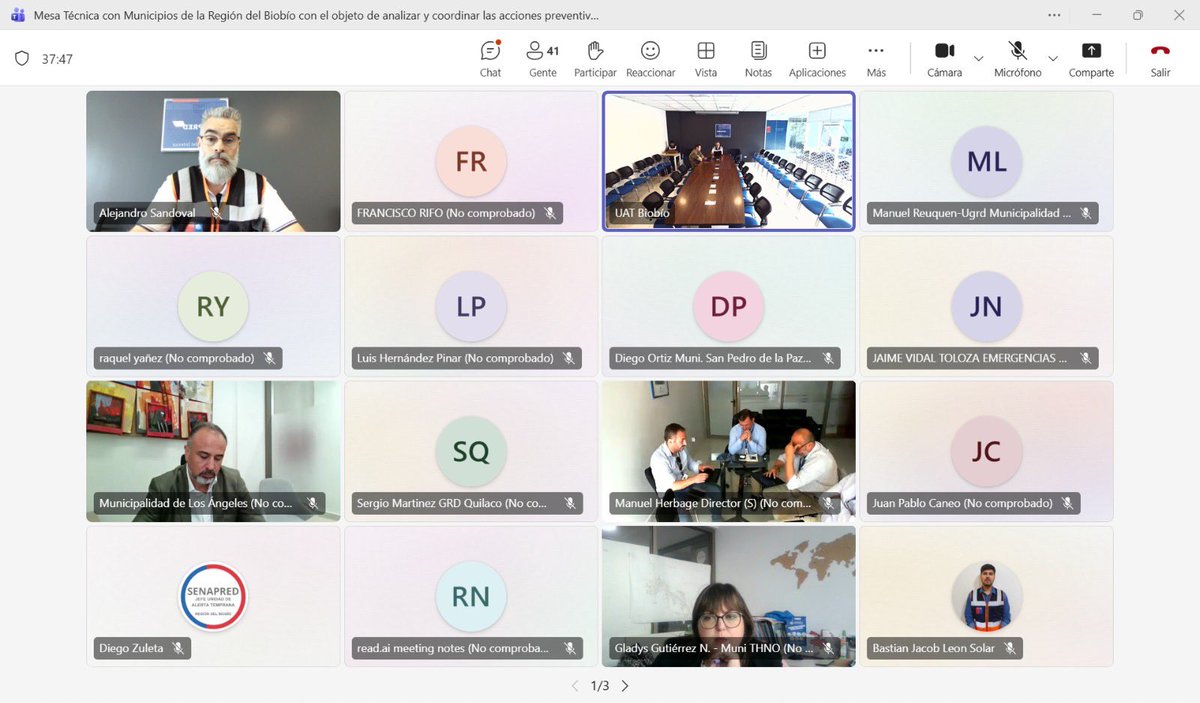Select the UAT Biobío video tile

[728, 161]
